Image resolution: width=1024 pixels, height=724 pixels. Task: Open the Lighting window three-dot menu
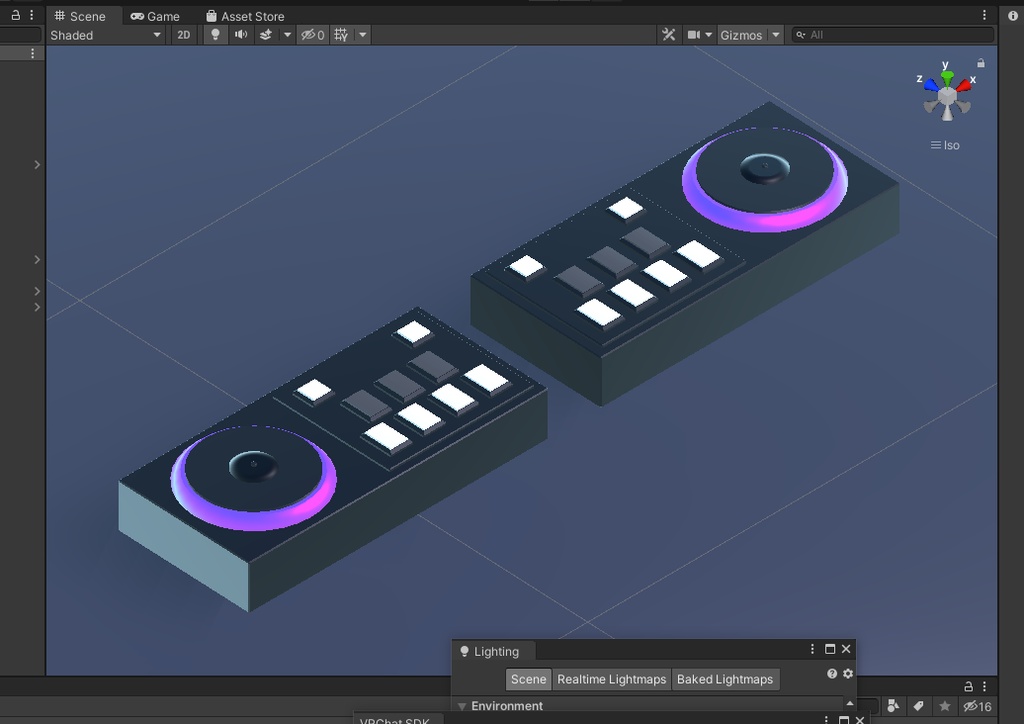812,649
